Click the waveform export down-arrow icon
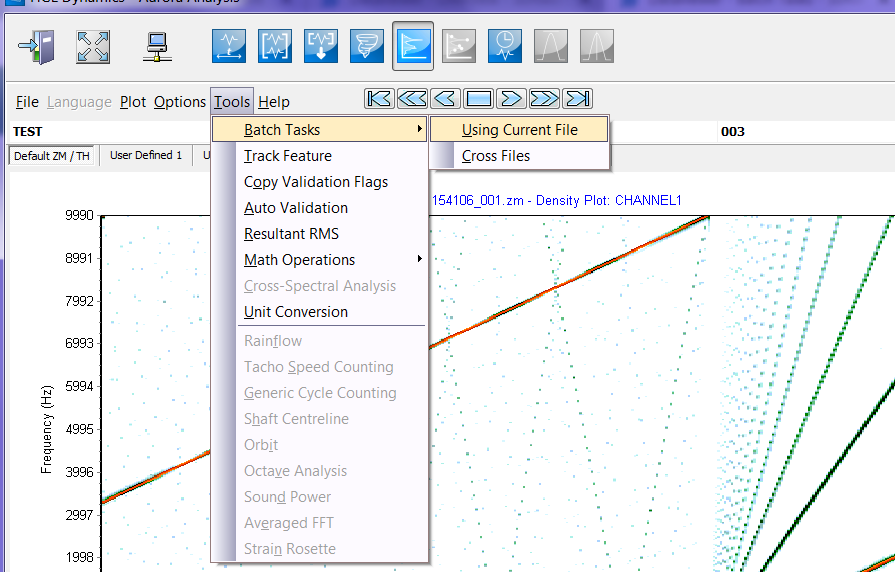895x572 pixels. coord(321,46)
